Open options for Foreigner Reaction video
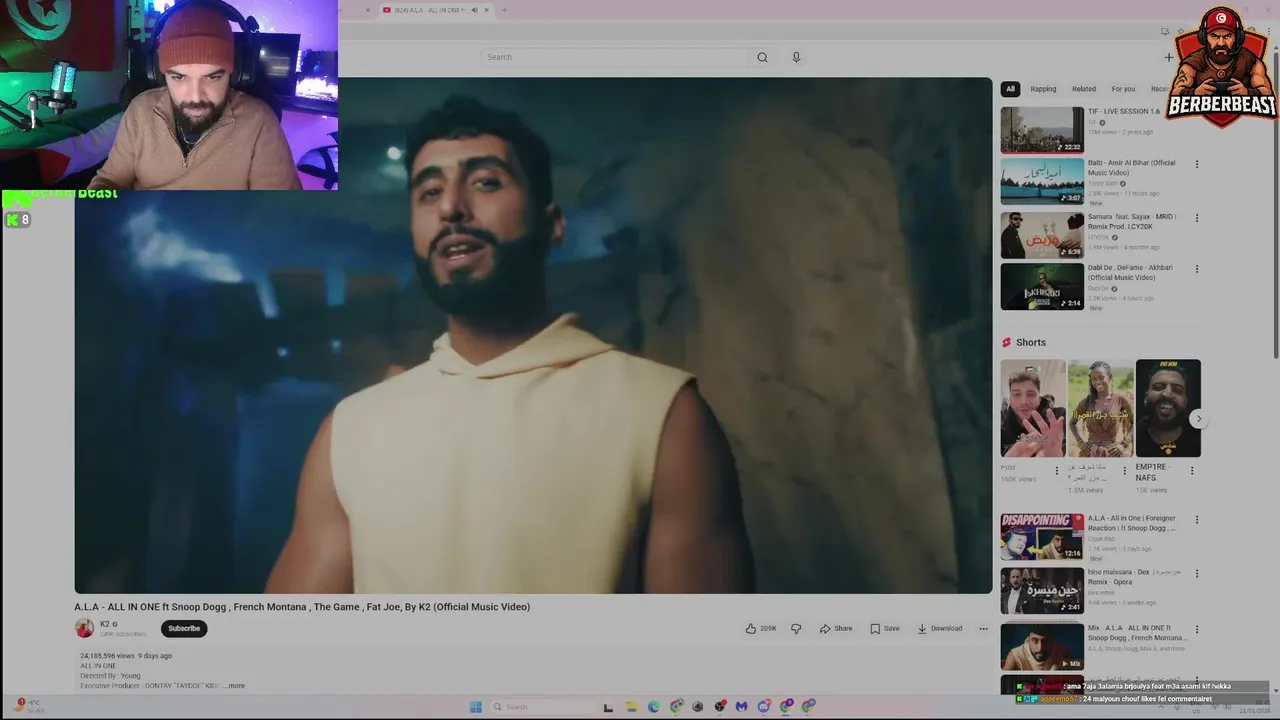The height and width of the screenshot is (720, 1280). pos(1197,520)
